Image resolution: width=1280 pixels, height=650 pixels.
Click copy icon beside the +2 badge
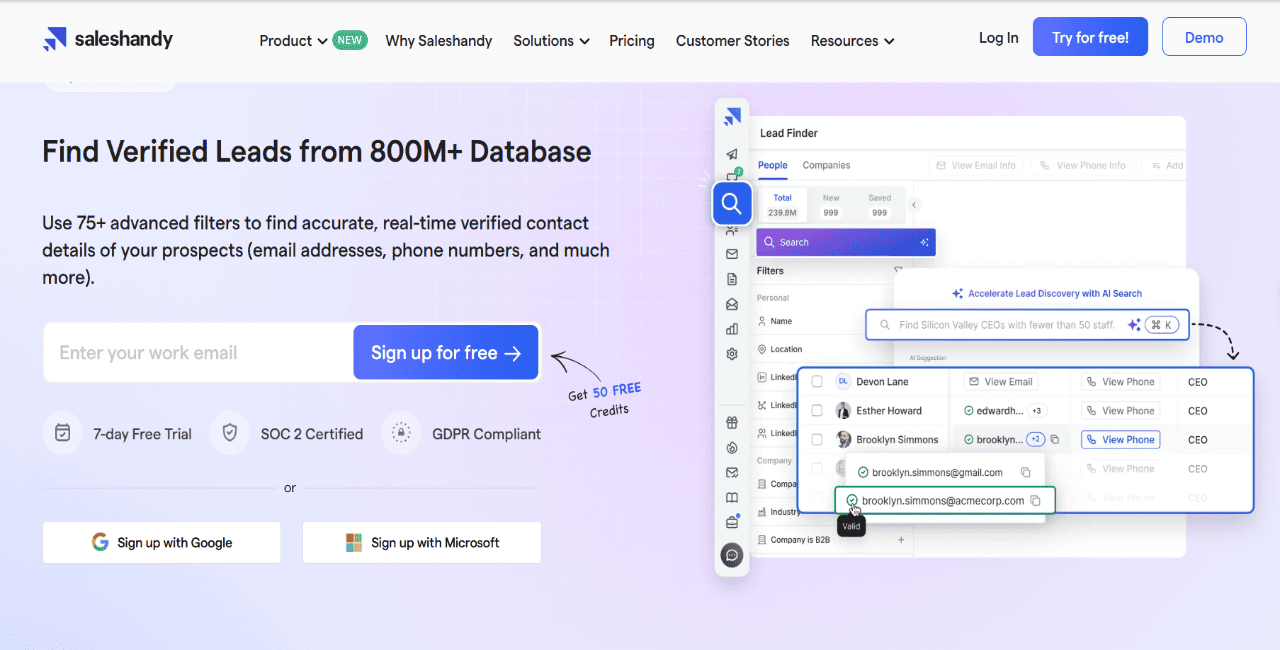[x=1055, y=439]
